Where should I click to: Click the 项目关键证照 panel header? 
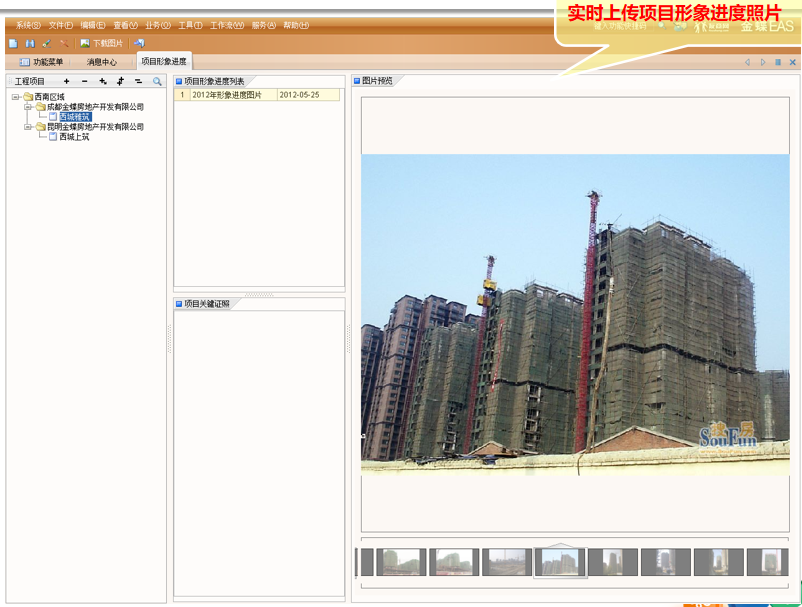point(207,304)
